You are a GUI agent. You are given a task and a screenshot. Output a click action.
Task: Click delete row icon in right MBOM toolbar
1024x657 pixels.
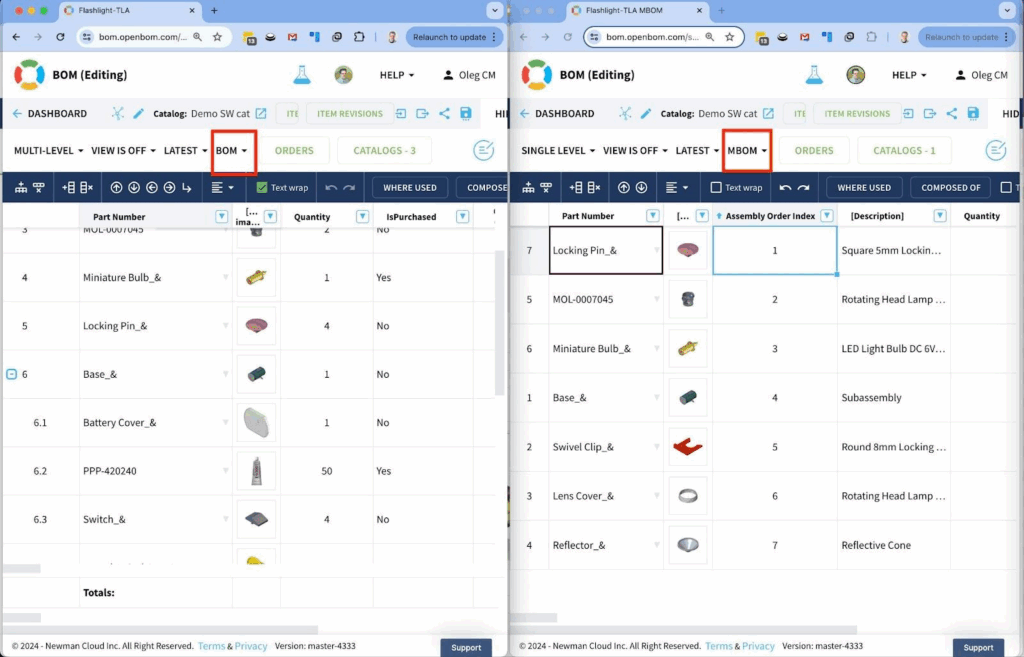(x=594, y=187)
